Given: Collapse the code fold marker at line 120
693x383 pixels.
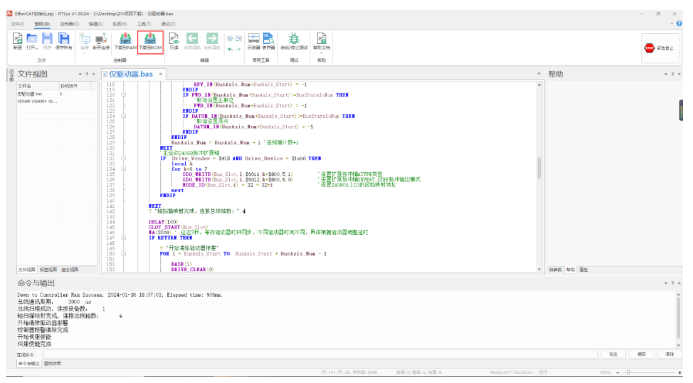Looking at the screenshot, I should 123,95.
